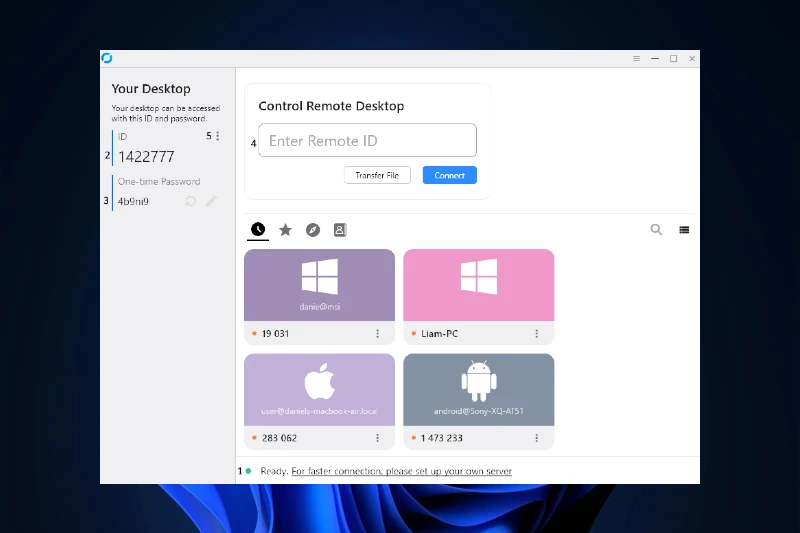Edit the one-time password with pencil icon
Image resolution: width=800 pixels, height=533 pixels.
point(211,201)
